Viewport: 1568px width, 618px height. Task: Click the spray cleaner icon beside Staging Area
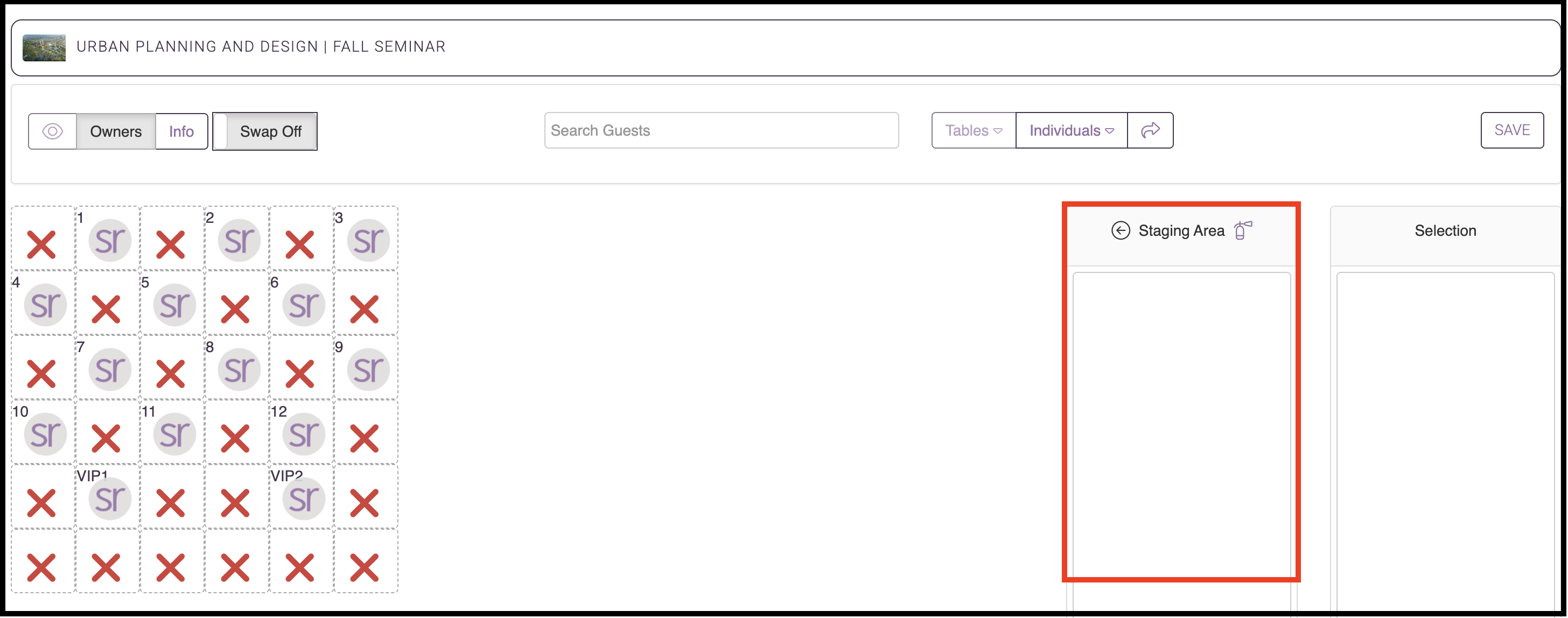coord(1242,230)
